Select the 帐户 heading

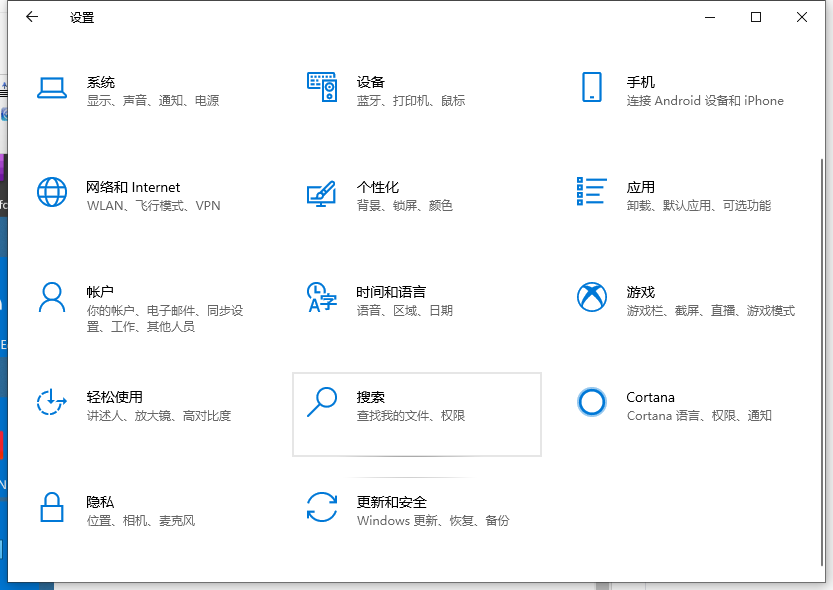(100, 292)
